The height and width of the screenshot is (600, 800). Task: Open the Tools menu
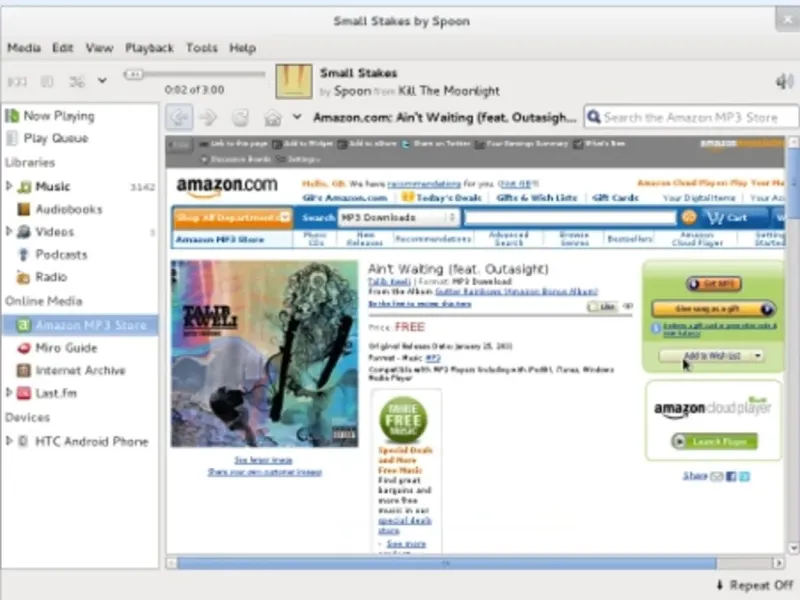pos(202,48)
